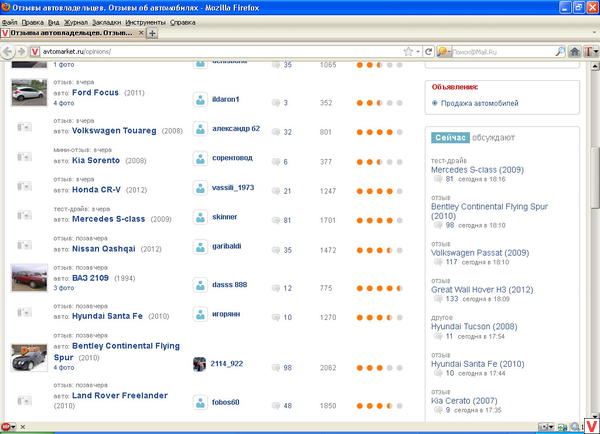This screenshot has width=600, height=434.
Task: Open the Вид menu
Action: [54, 23]
